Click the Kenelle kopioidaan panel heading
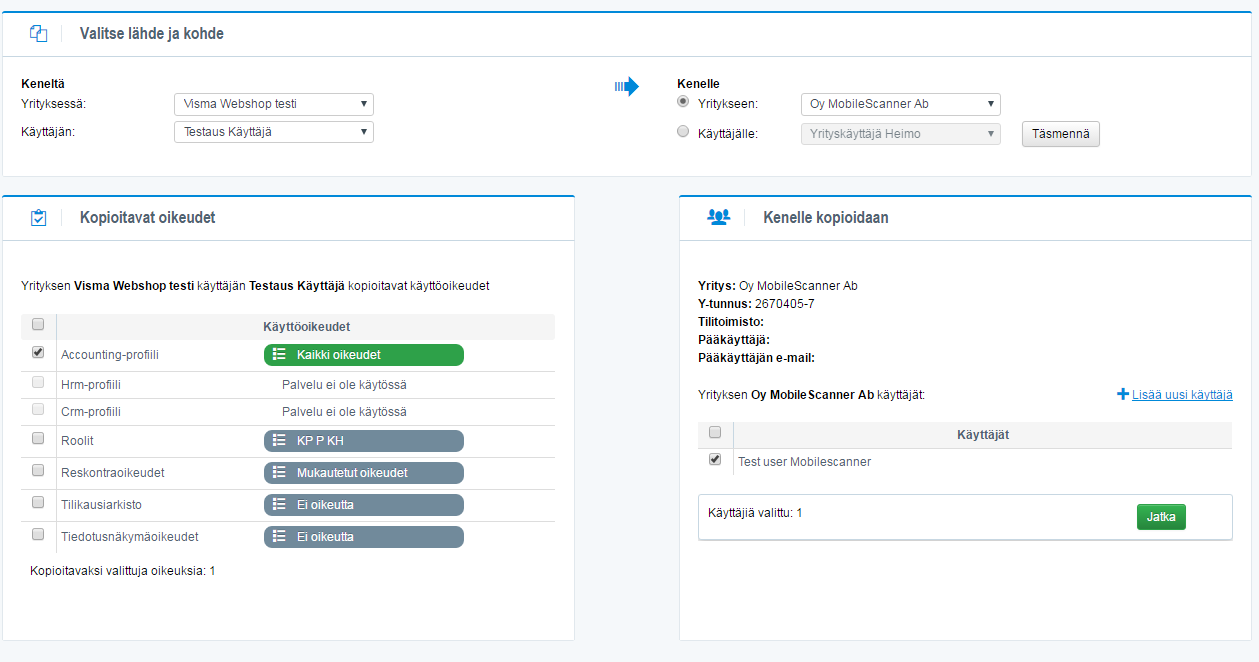1259x662 pixels. pyautogui.click(x=825, y=217)
